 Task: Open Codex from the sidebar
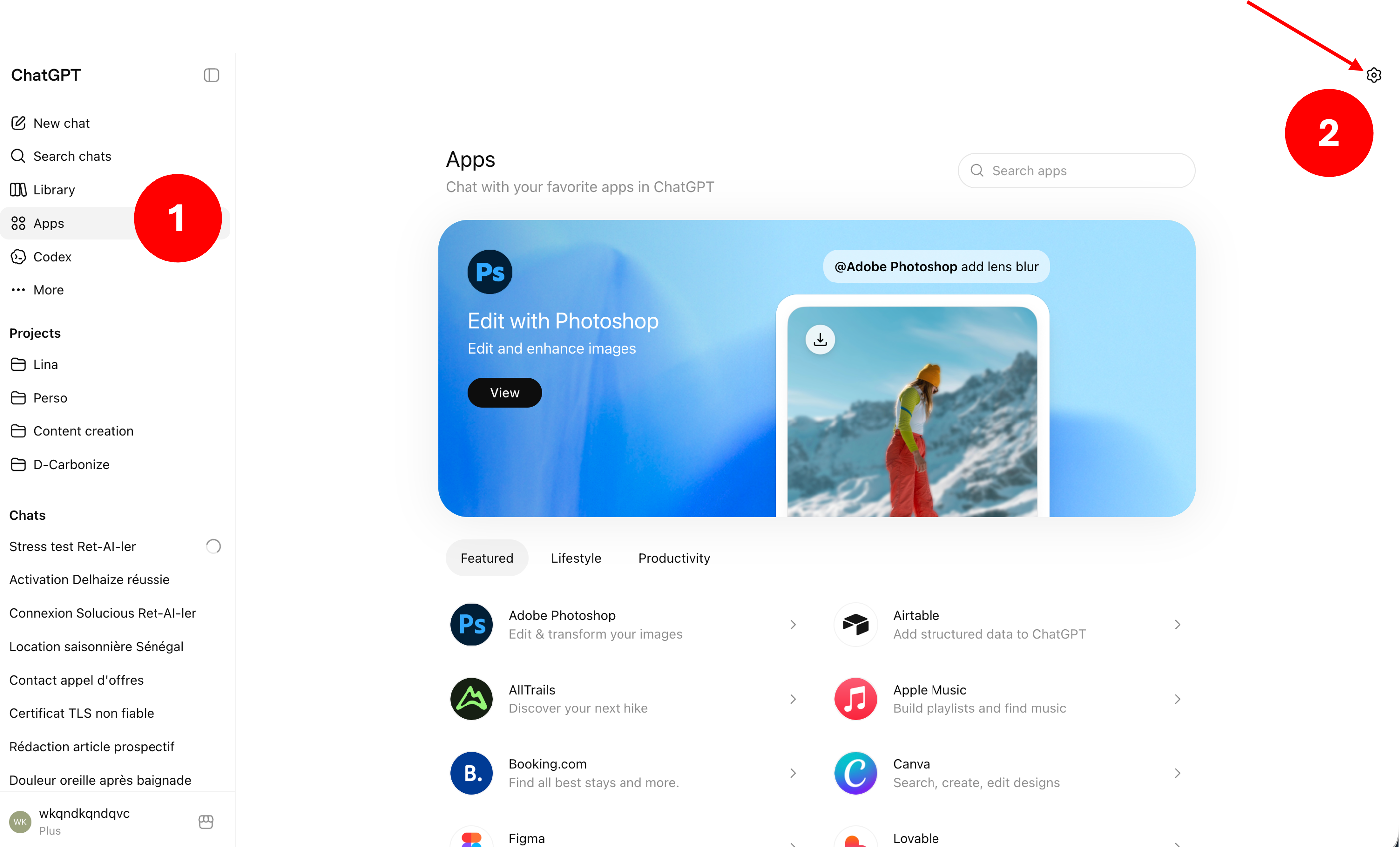click(x=115, y=257)
